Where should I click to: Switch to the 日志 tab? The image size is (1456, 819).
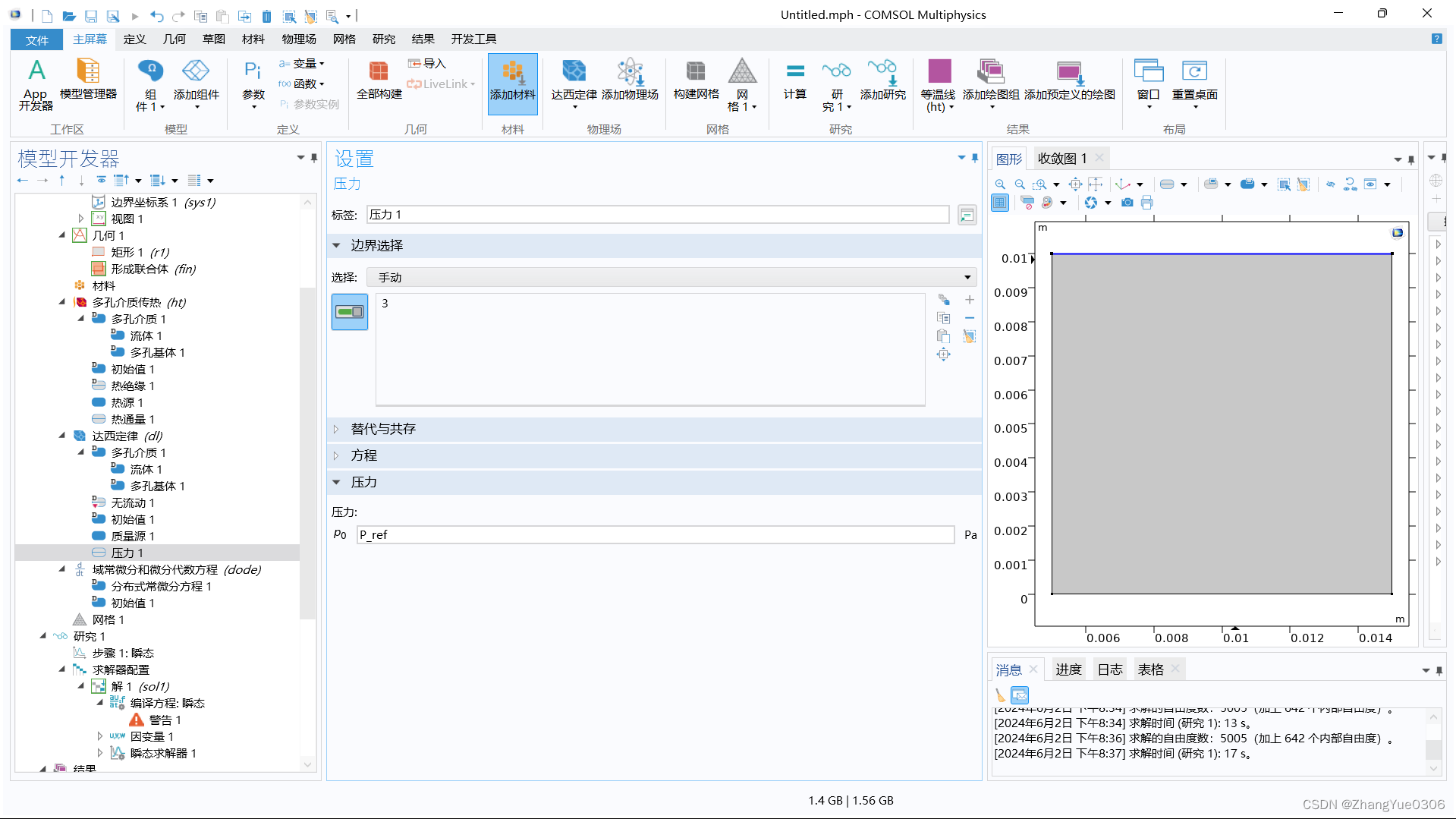pos(1110,669)
